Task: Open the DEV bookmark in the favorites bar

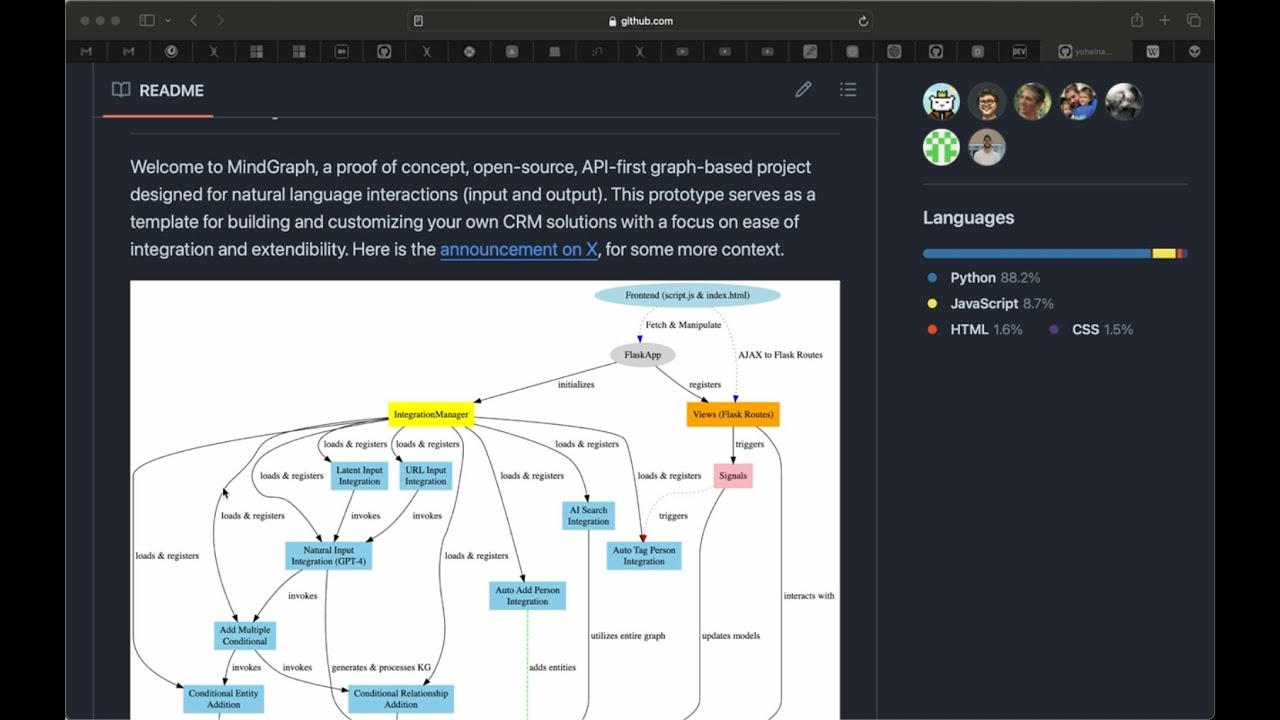Action: [1018, 50]
